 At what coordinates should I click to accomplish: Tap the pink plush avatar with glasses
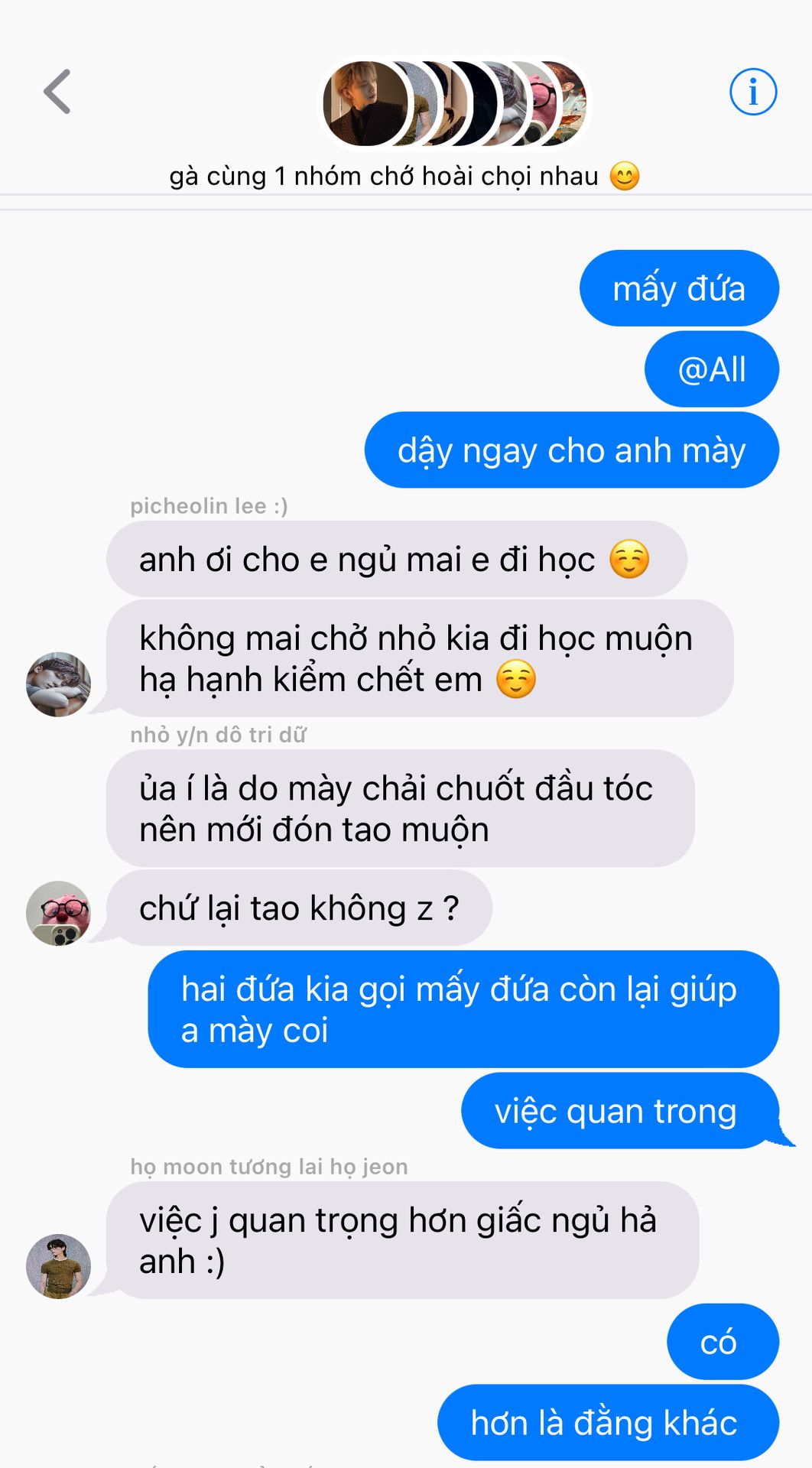(x=58, y=913)
